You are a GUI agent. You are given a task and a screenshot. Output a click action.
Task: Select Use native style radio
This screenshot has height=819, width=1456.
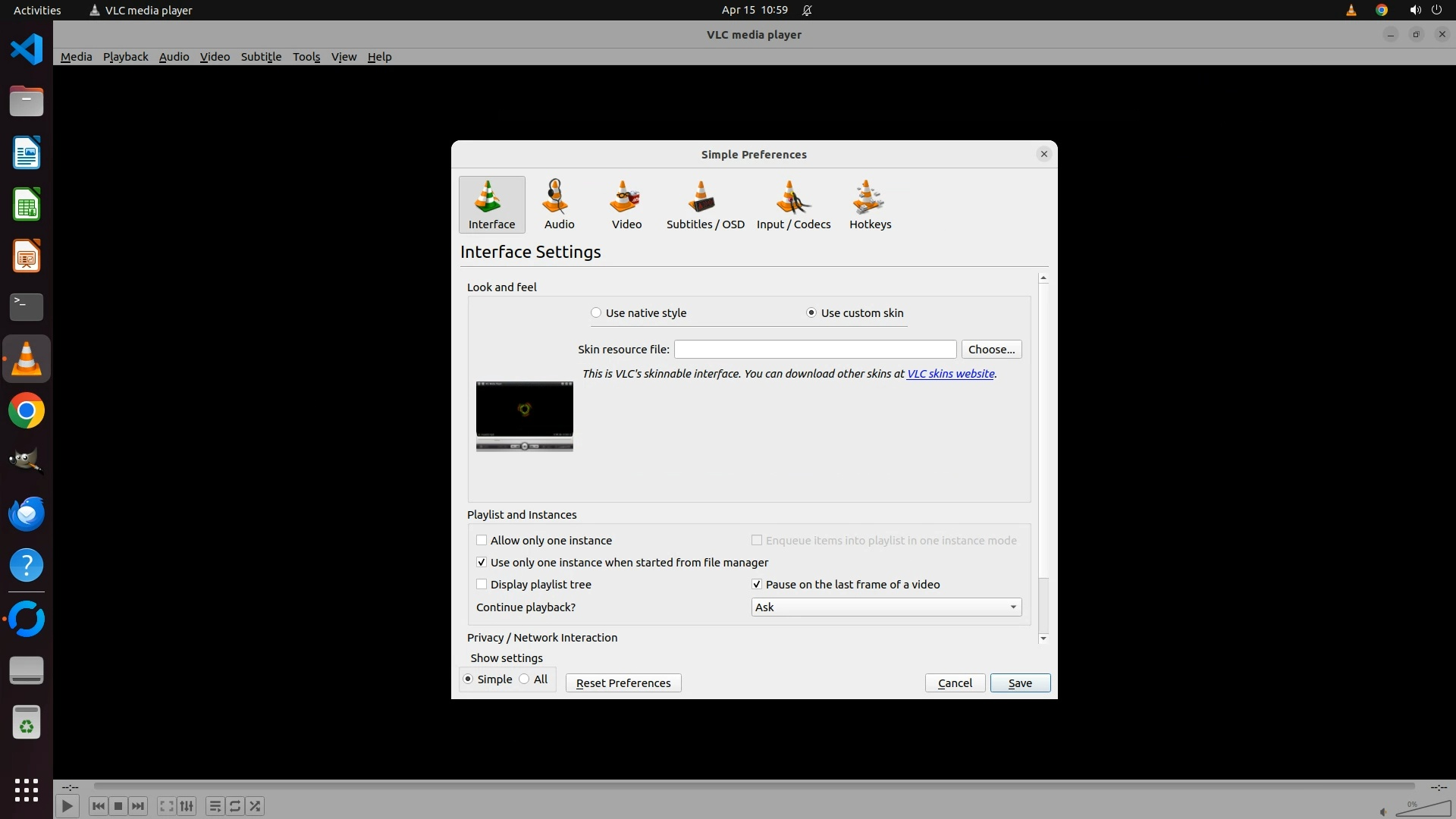coord(596,313)
